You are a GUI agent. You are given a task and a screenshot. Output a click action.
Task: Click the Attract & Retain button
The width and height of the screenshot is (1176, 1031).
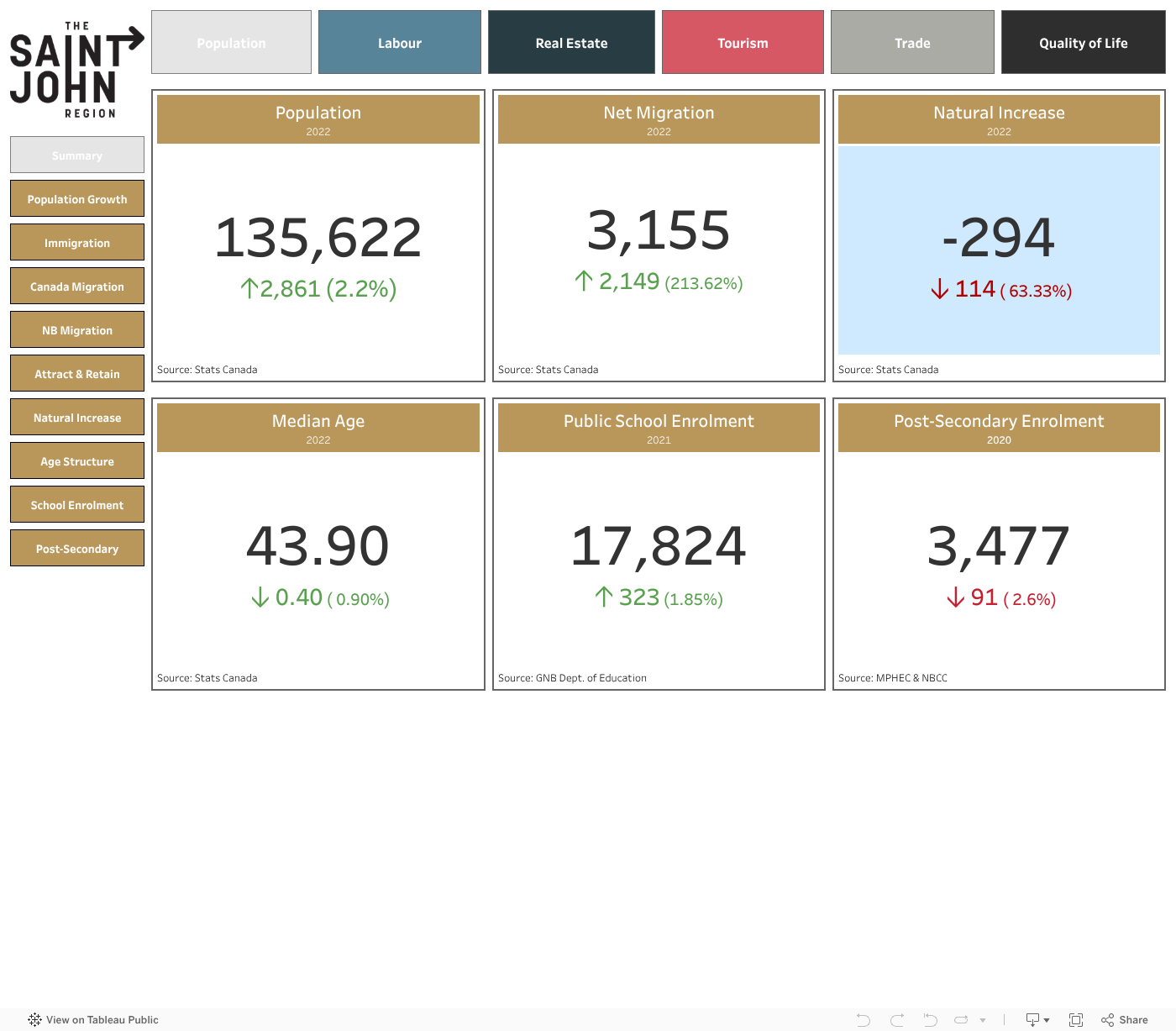77,373
